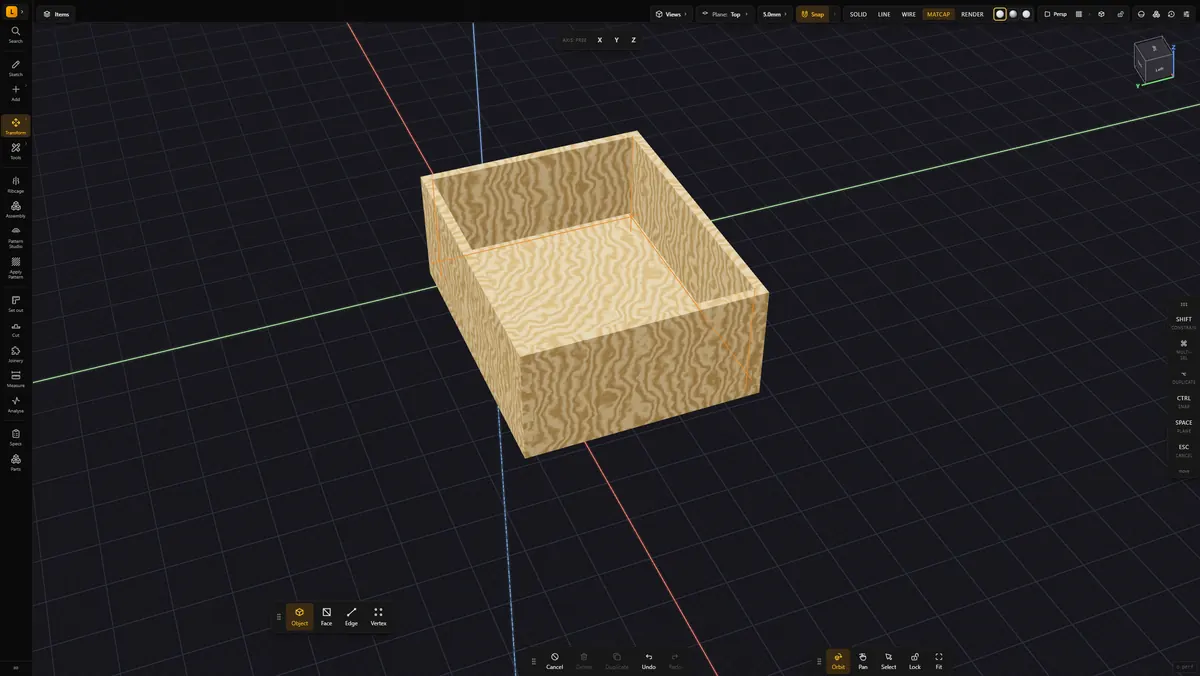The height and width of the screenshot is (676, 1200).
Task: Expand the Views dropdown
Action: (670, 14)
